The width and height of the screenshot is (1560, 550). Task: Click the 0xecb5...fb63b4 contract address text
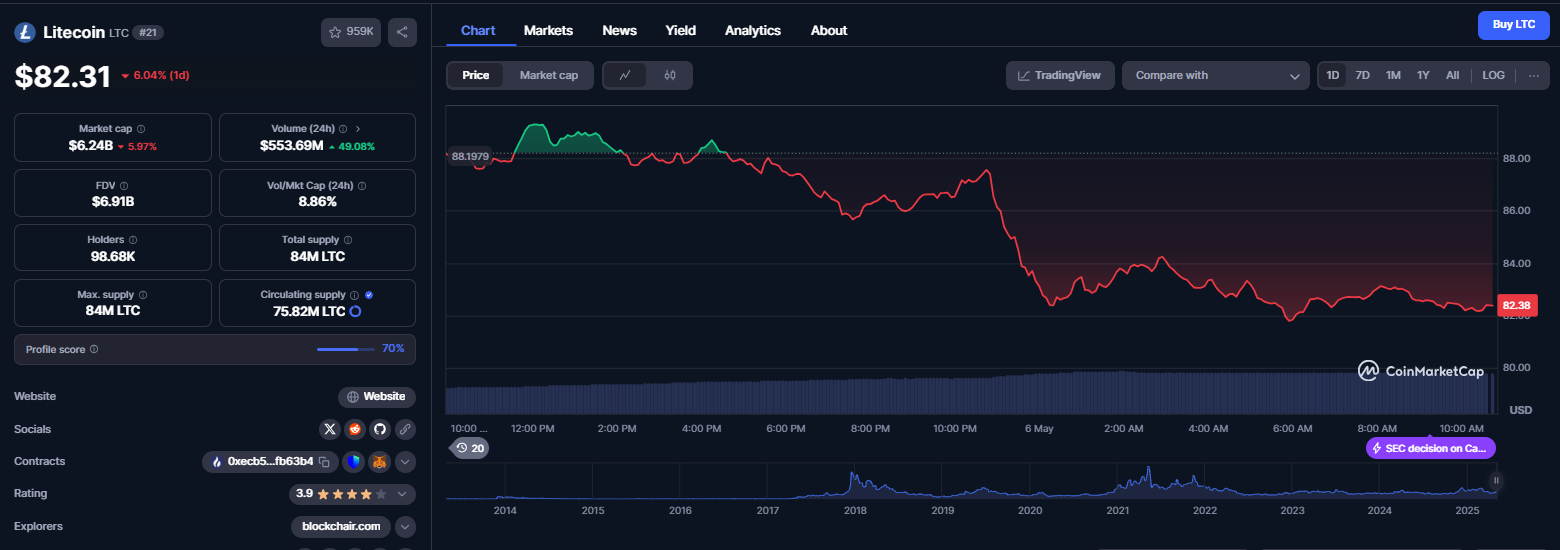click(270, 462)
